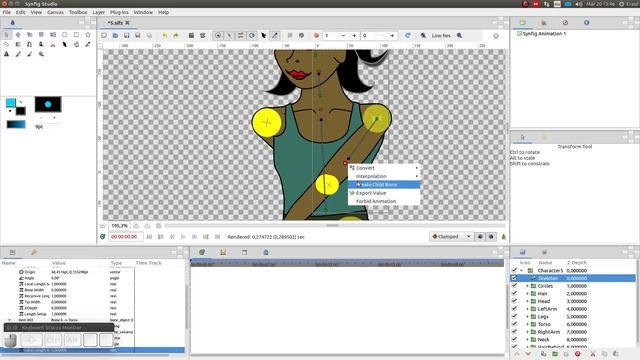
Task: Choose Forbid Animation from context menu
Action: 384,201
